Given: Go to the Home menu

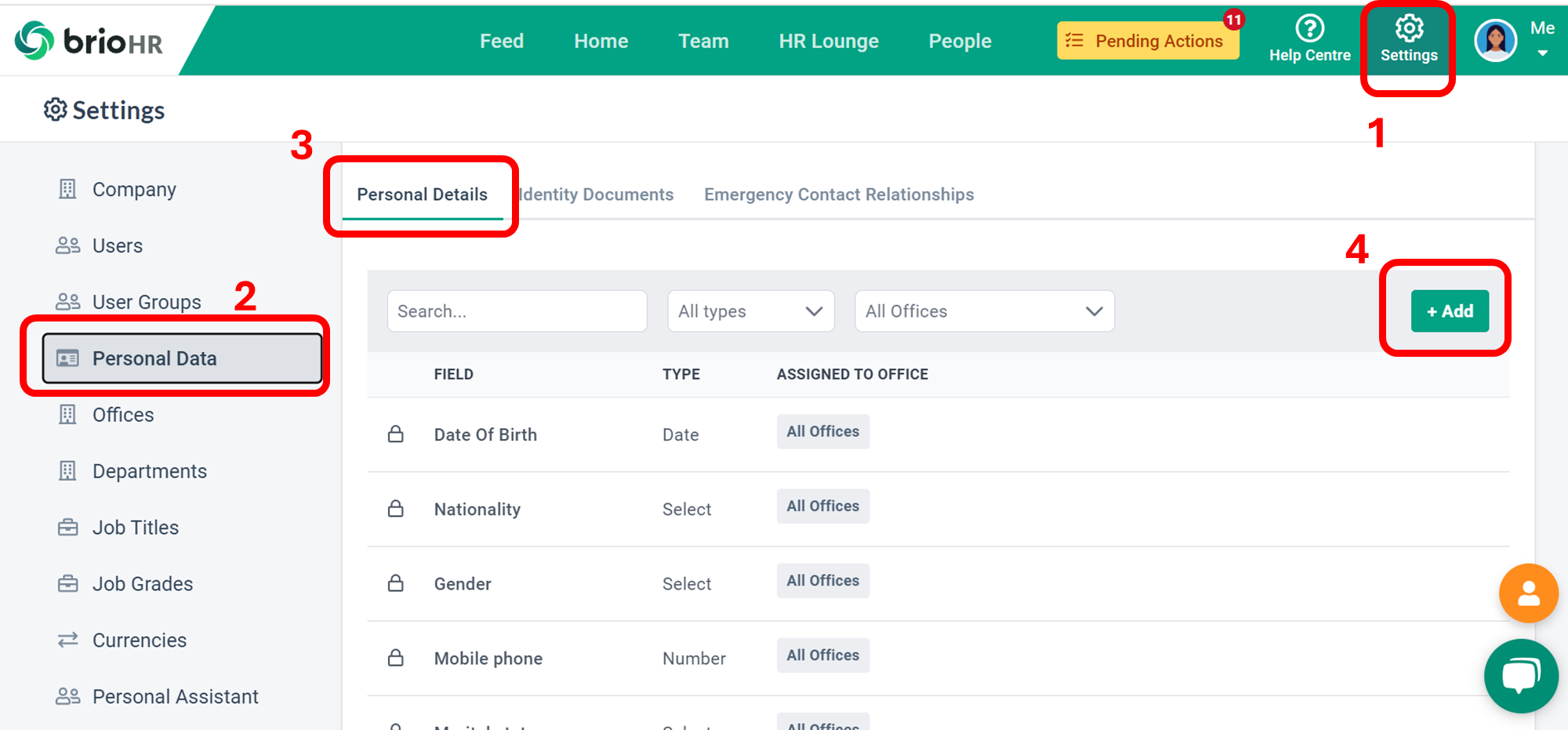Looking at the screenshot, I should coord(601,41).
